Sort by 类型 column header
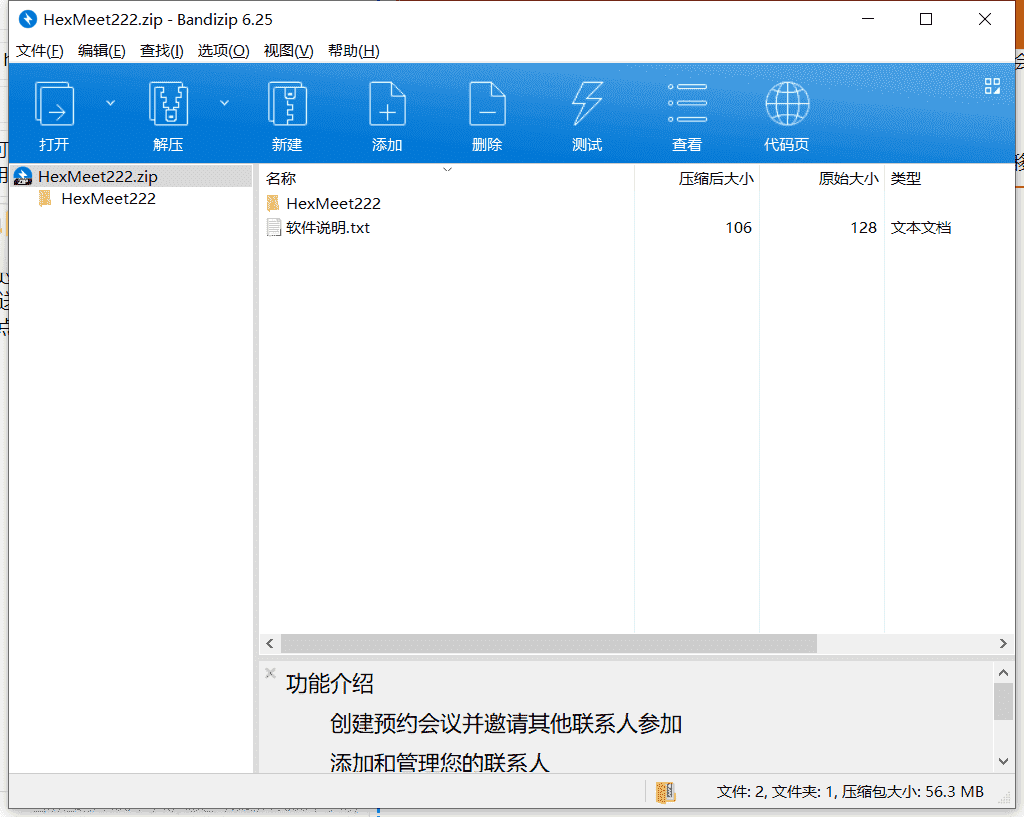This screenshot has height=817, width=1024. [905, 178]
